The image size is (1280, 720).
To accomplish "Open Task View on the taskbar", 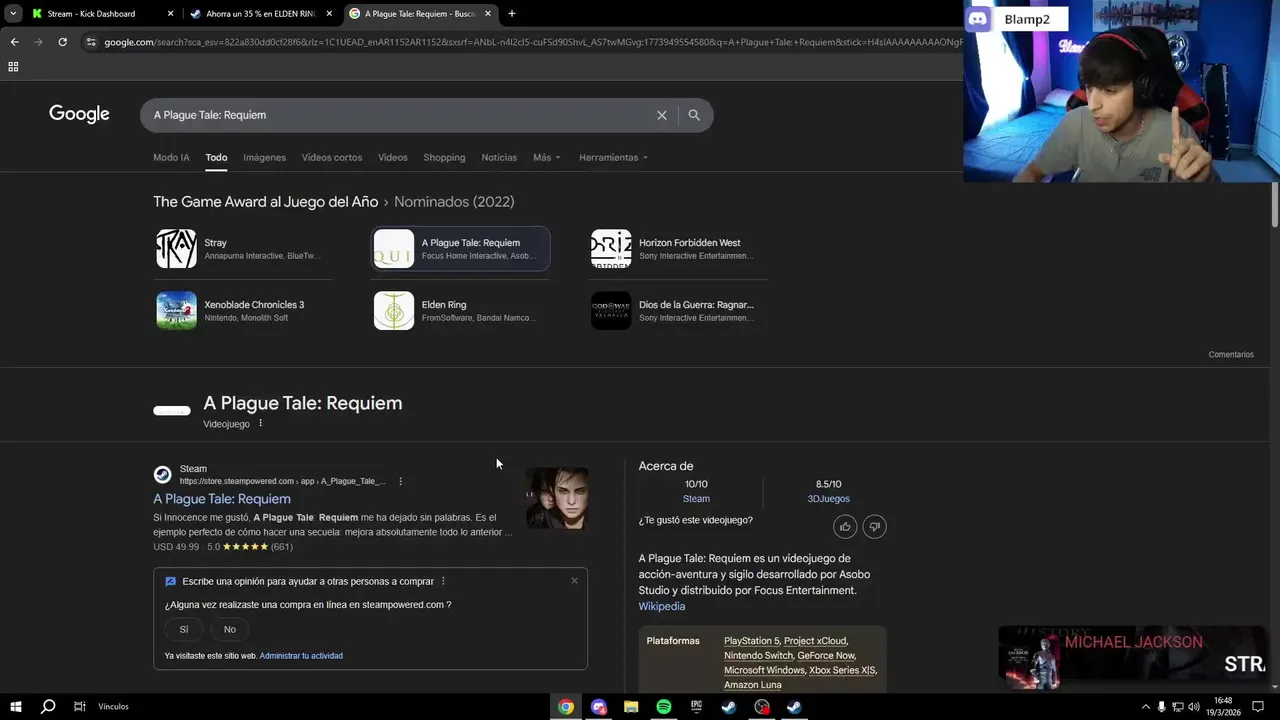I will tap(79, 706).
